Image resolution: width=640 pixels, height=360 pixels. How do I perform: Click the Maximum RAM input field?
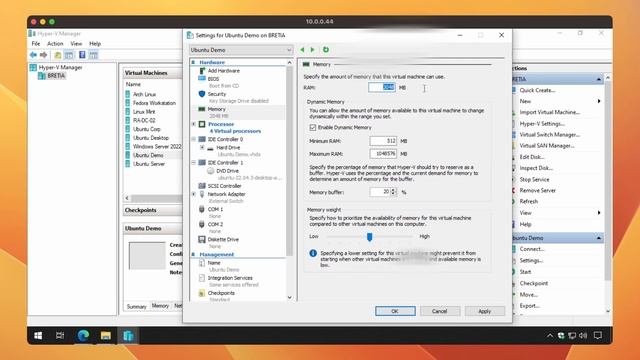click(383, 154)
